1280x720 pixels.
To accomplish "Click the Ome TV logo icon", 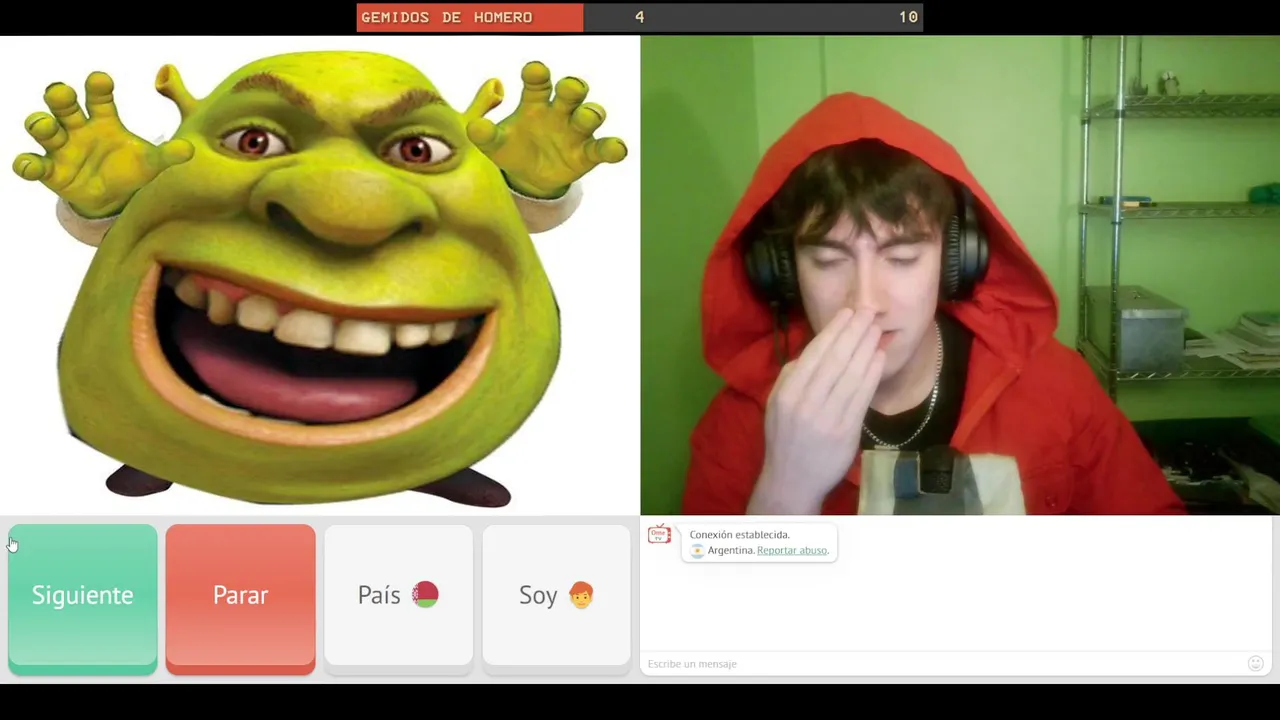I will pos(659,535).
